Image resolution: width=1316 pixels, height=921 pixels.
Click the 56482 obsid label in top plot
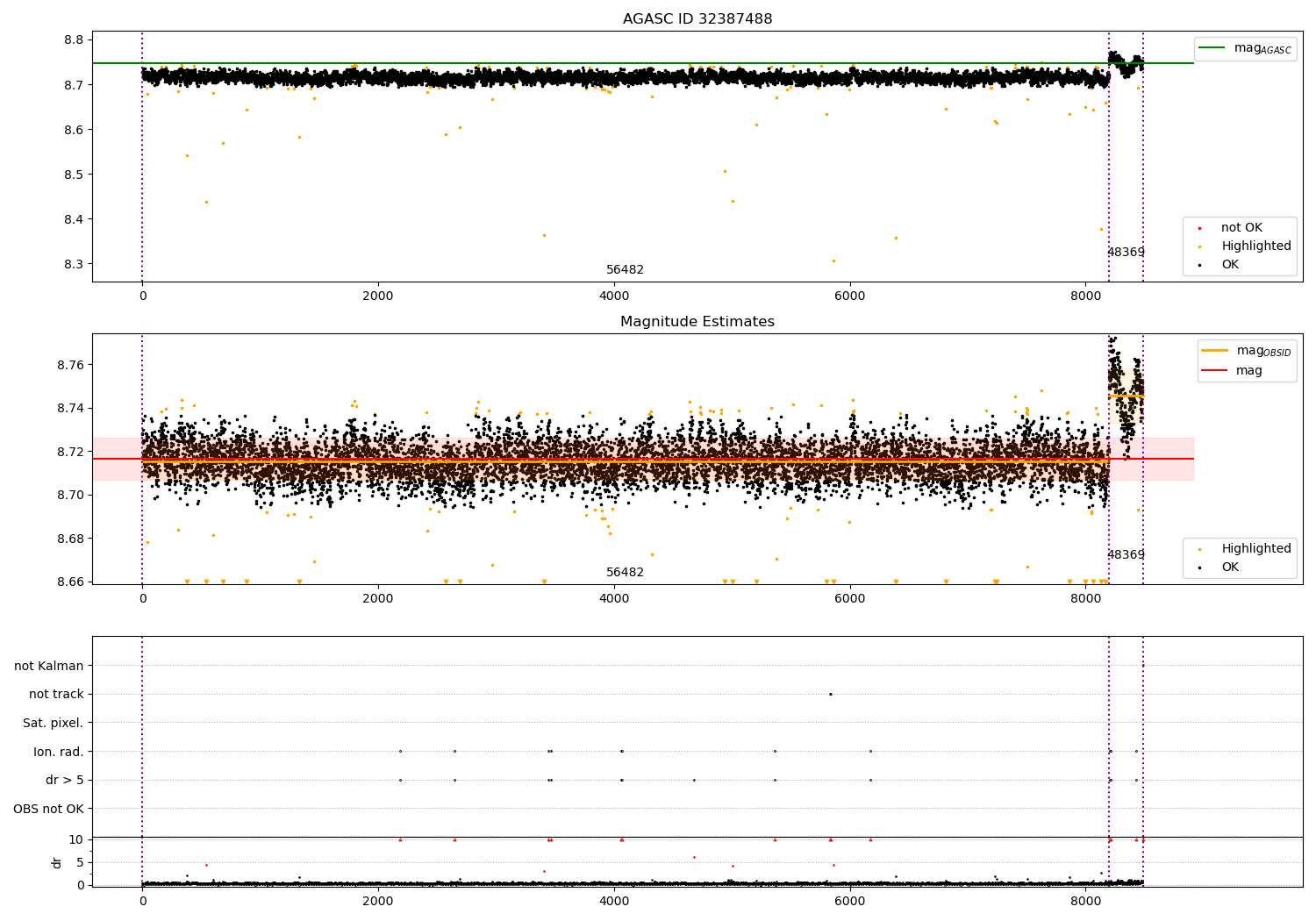[x=625, y=270]
